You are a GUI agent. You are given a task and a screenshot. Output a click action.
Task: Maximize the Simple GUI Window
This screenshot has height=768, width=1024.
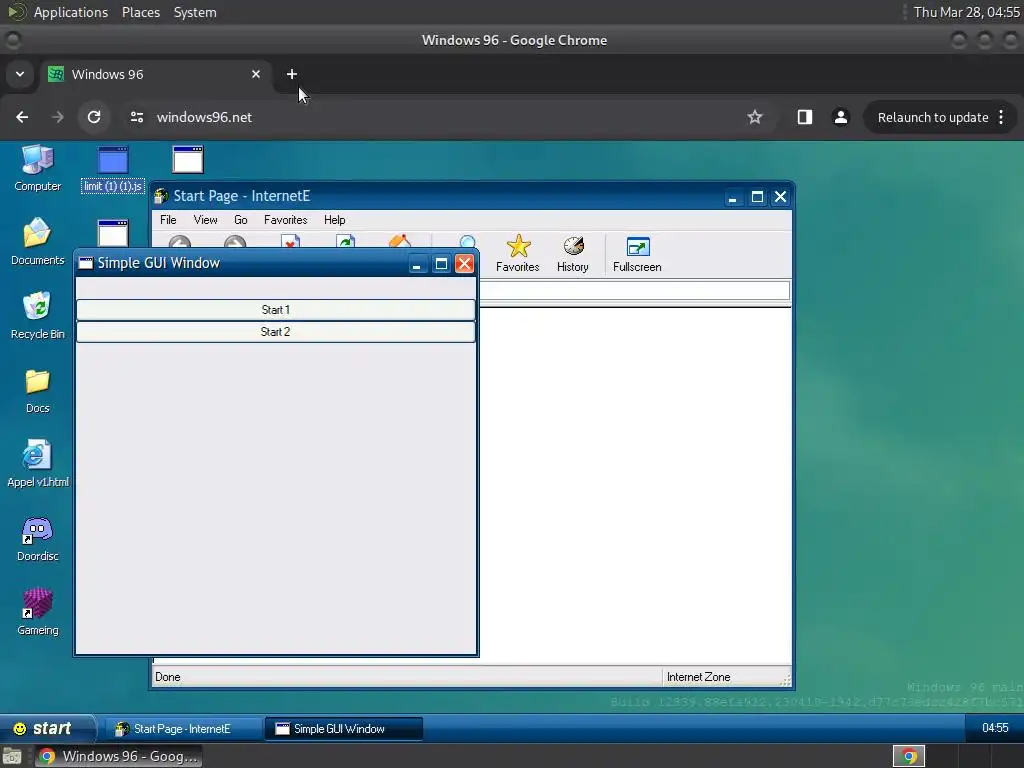click(x=441, y=264)
